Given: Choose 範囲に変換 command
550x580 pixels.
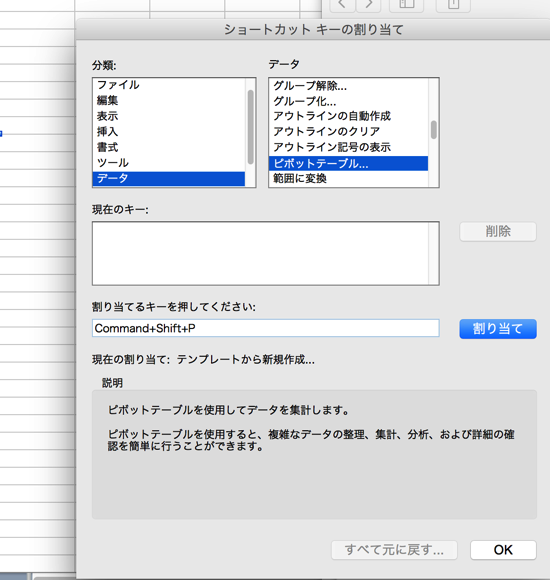Looking at the screenshot, I should coord(348,179).
